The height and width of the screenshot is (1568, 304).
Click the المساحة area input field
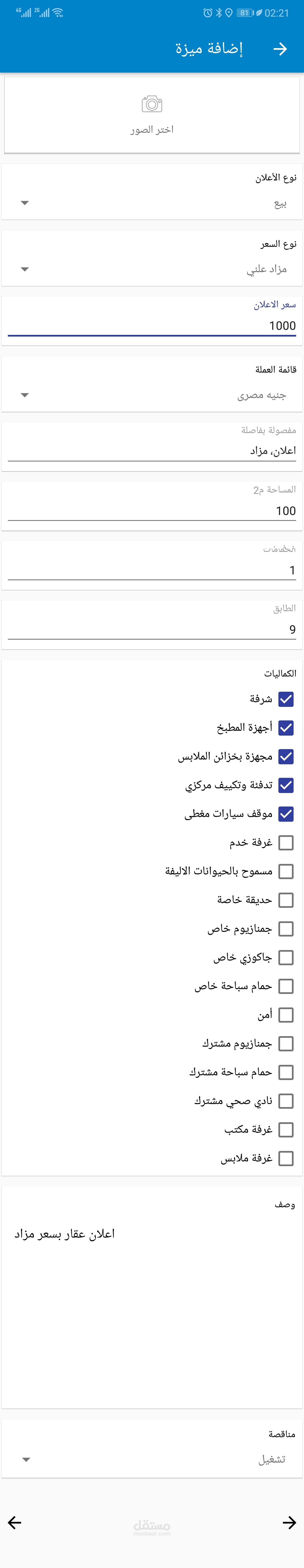tap(152, 511)
